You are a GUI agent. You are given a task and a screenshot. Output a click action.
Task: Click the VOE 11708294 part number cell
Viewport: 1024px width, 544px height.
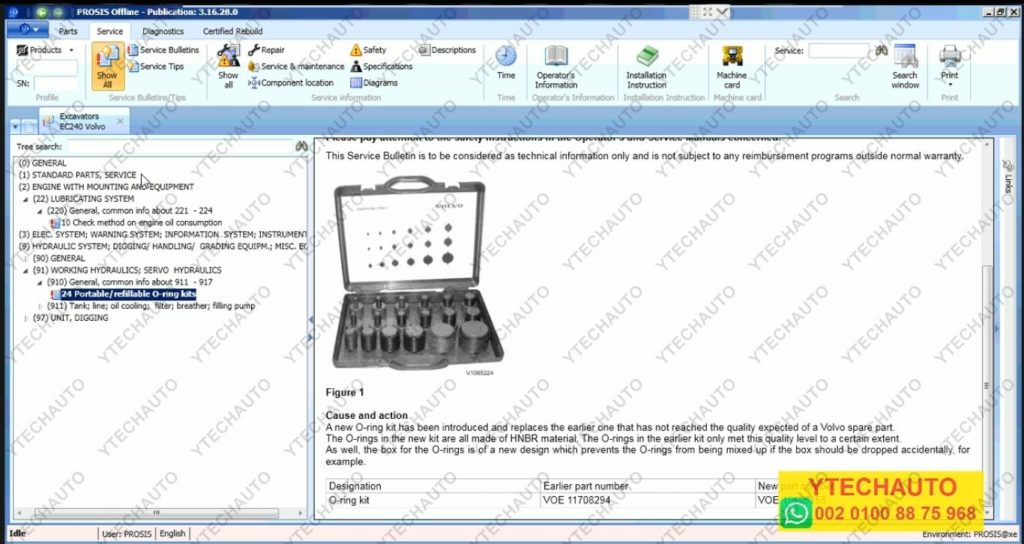pyautogui.click(x=647, y=500)
